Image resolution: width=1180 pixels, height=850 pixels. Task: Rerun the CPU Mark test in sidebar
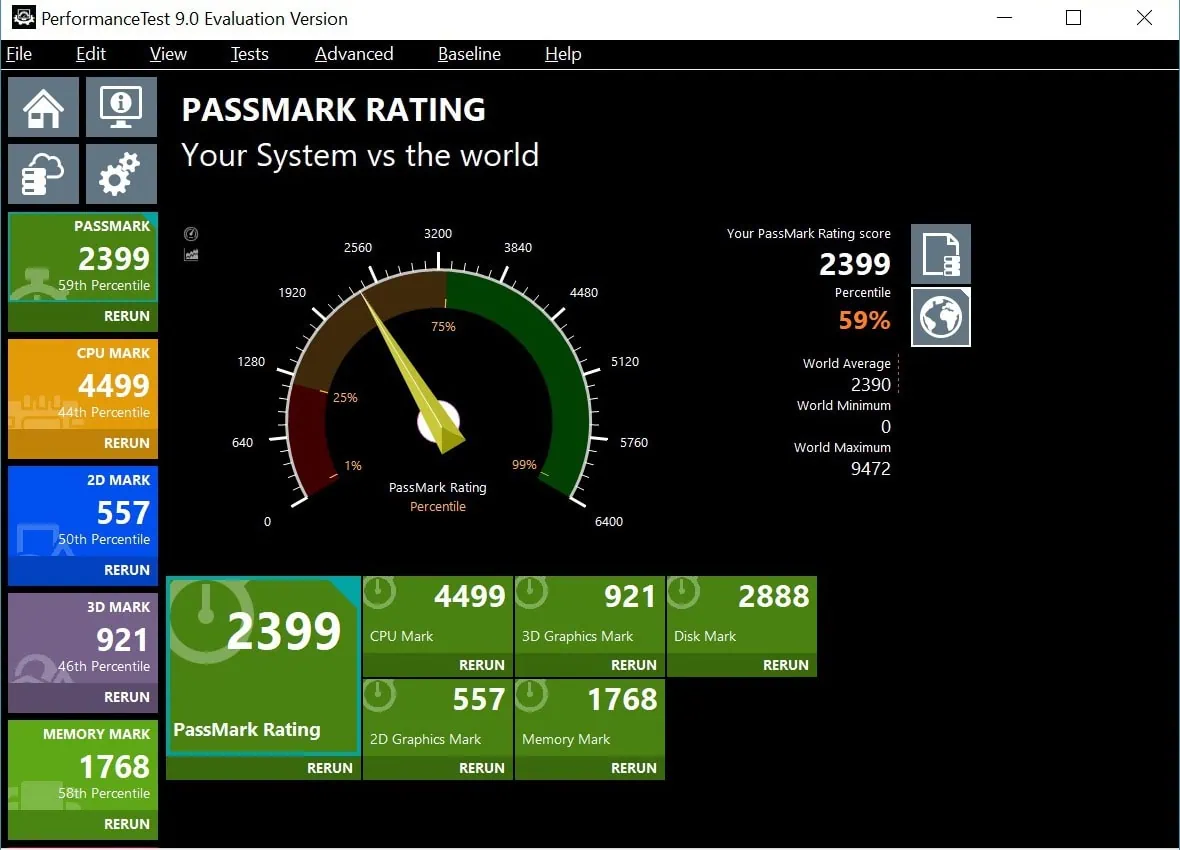[x=126, y=443]
